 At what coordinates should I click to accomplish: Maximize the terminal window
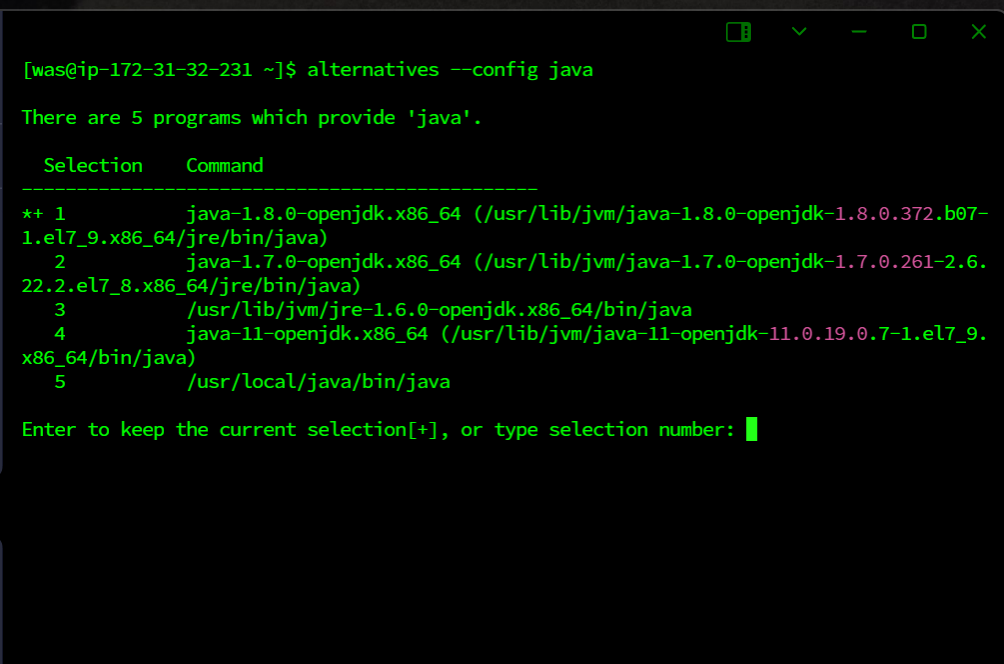(919, 31)
